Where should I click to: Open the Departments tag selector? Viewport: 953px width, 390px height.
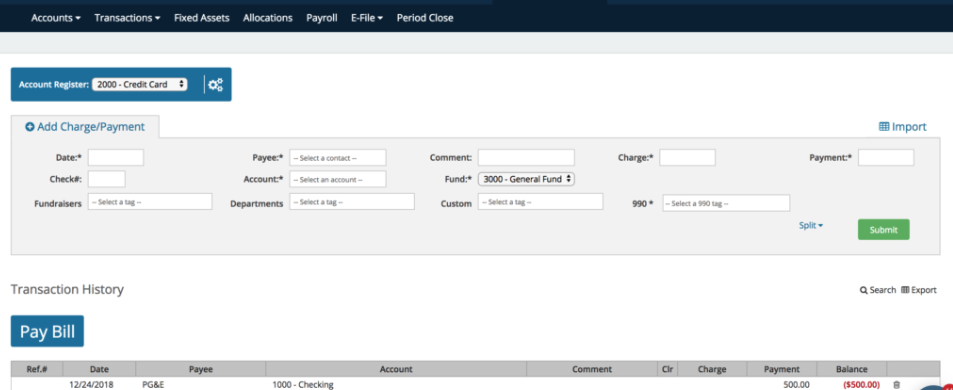pos(352,202)
